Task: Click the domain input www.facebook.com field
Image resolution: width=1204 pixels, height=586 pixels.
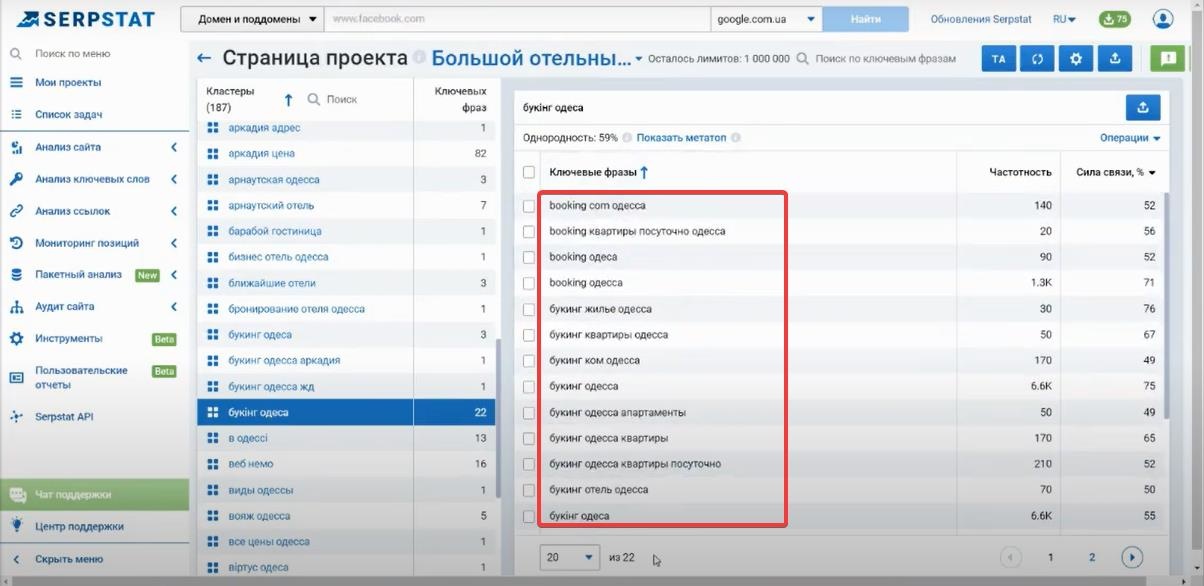Action: [x=517, y=19]
